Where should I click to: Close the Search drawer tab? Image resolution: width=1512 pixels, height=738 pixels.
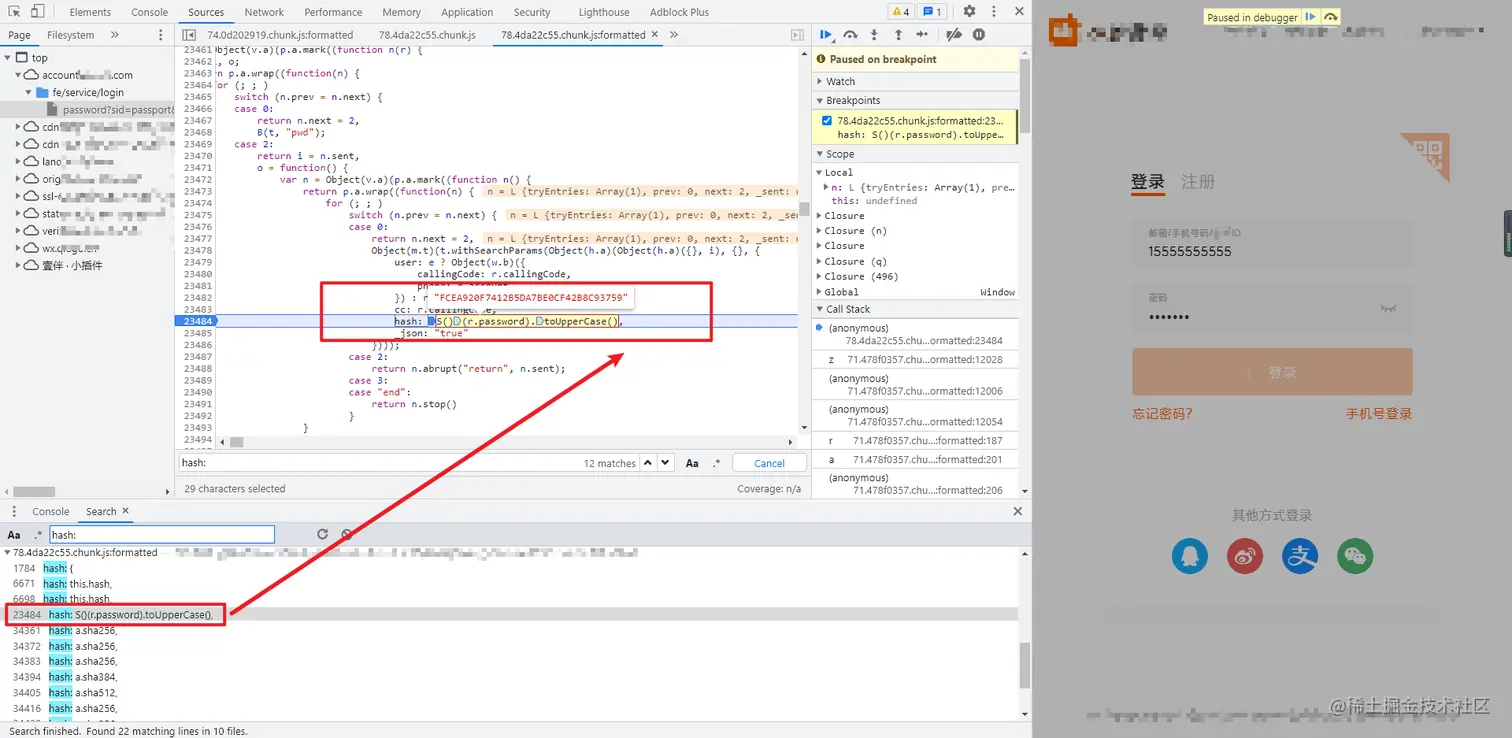pyautogui.click(x=125, y=511)
